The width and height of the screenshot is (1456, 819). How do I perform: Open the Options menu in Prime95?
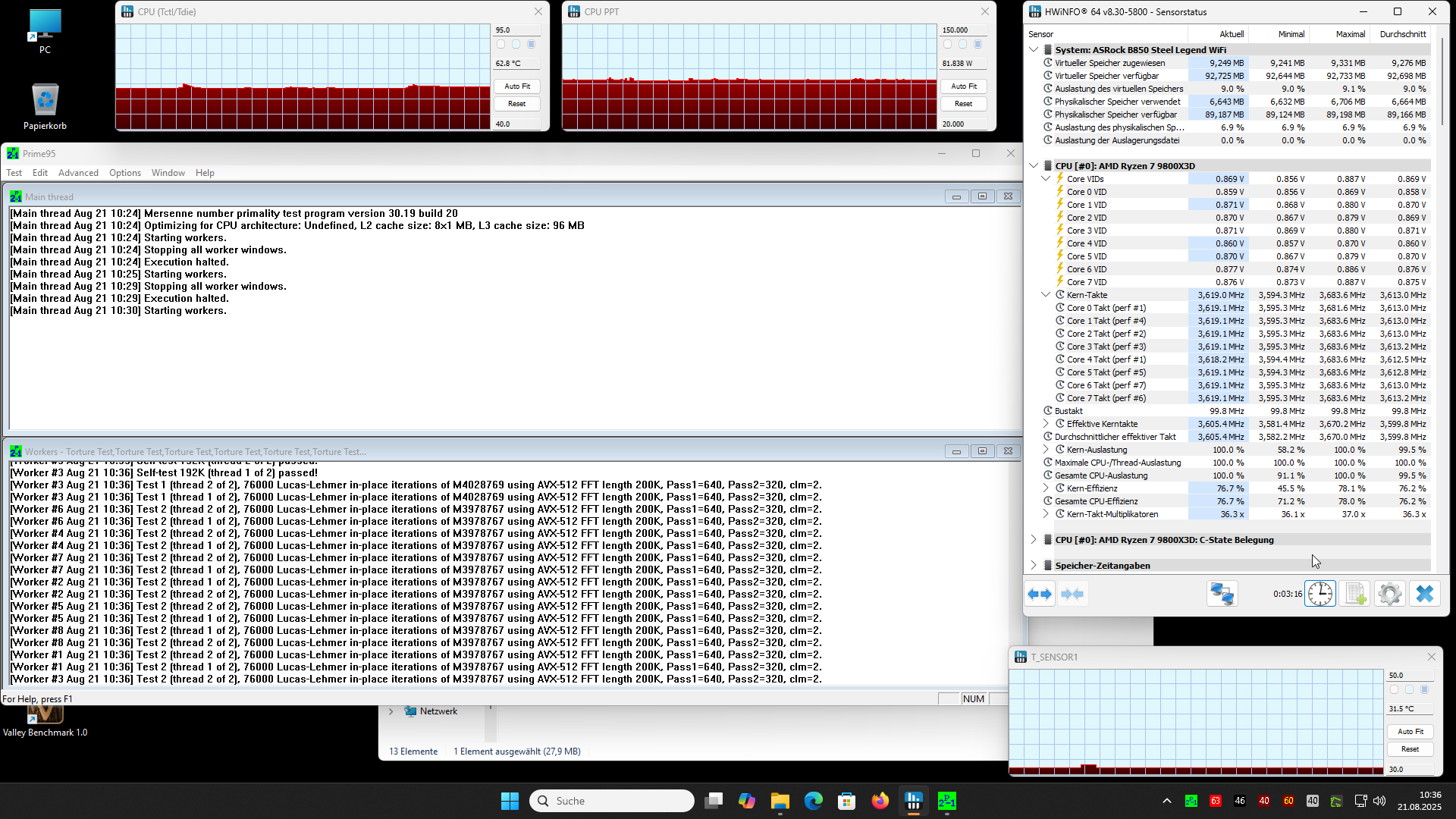click(124, 173)
